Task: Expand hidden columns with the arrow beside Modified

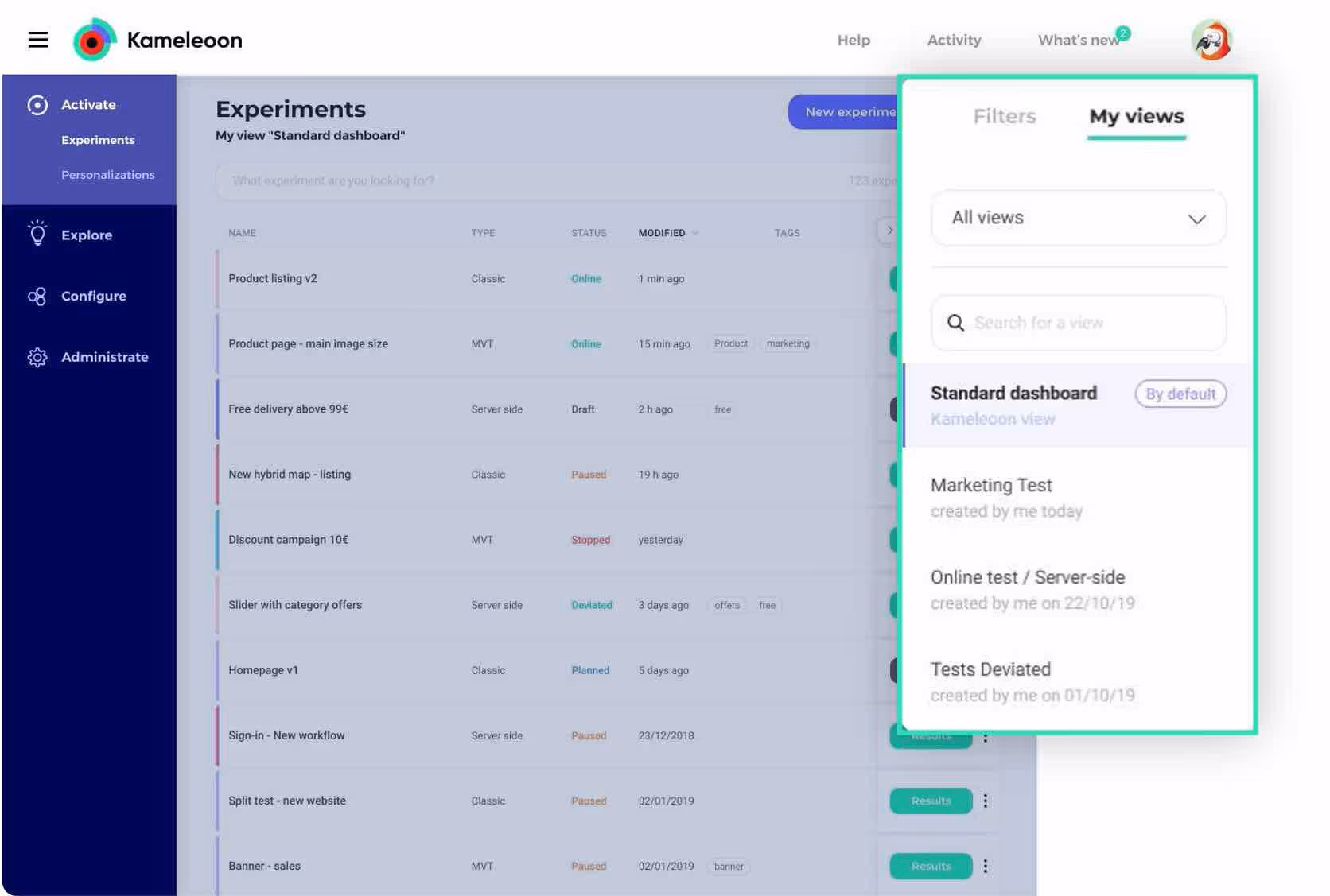Action: (x=890, y=230)
